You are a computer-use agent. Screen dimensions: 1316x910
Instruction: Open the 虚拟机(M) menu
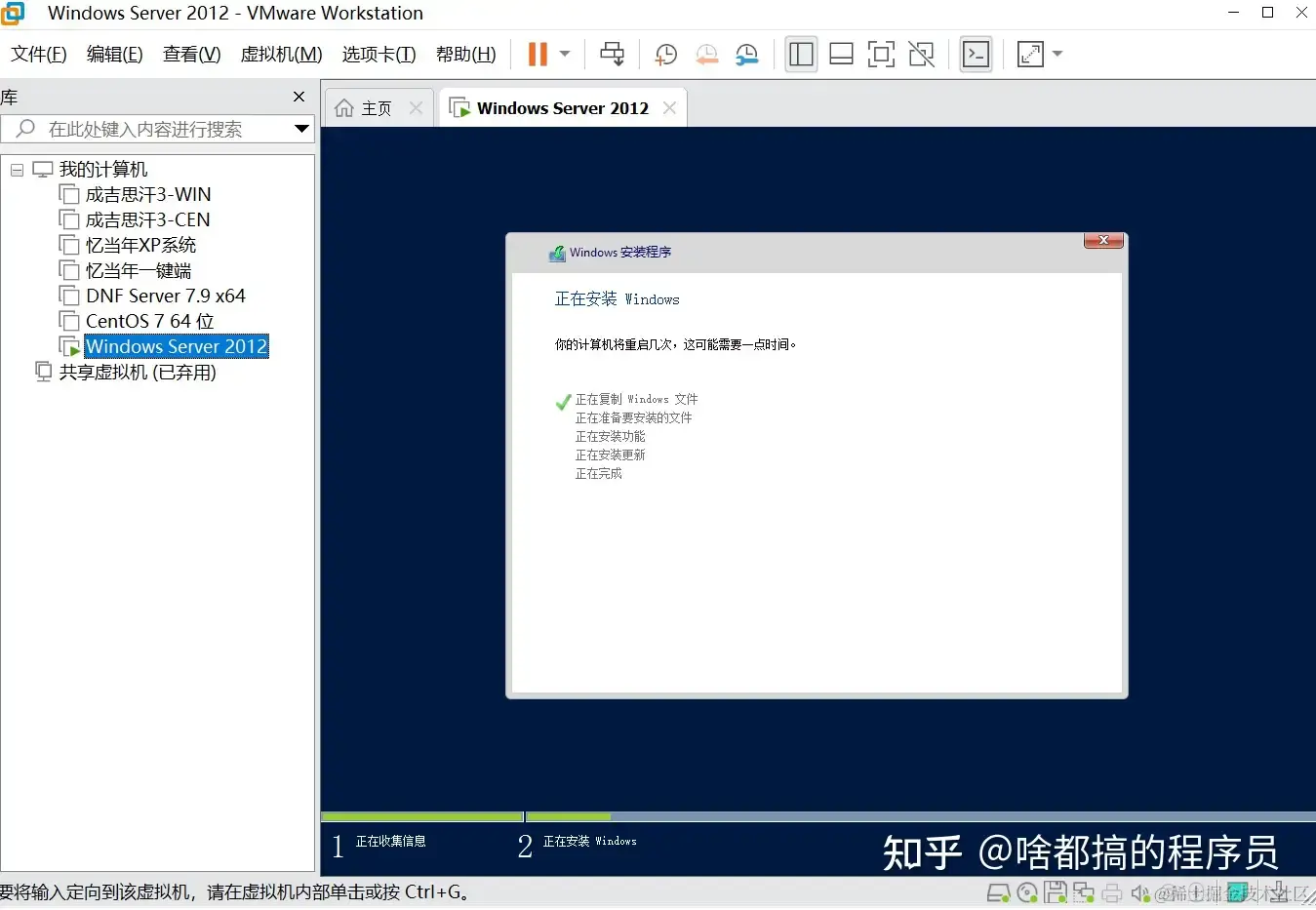(281, 55)
